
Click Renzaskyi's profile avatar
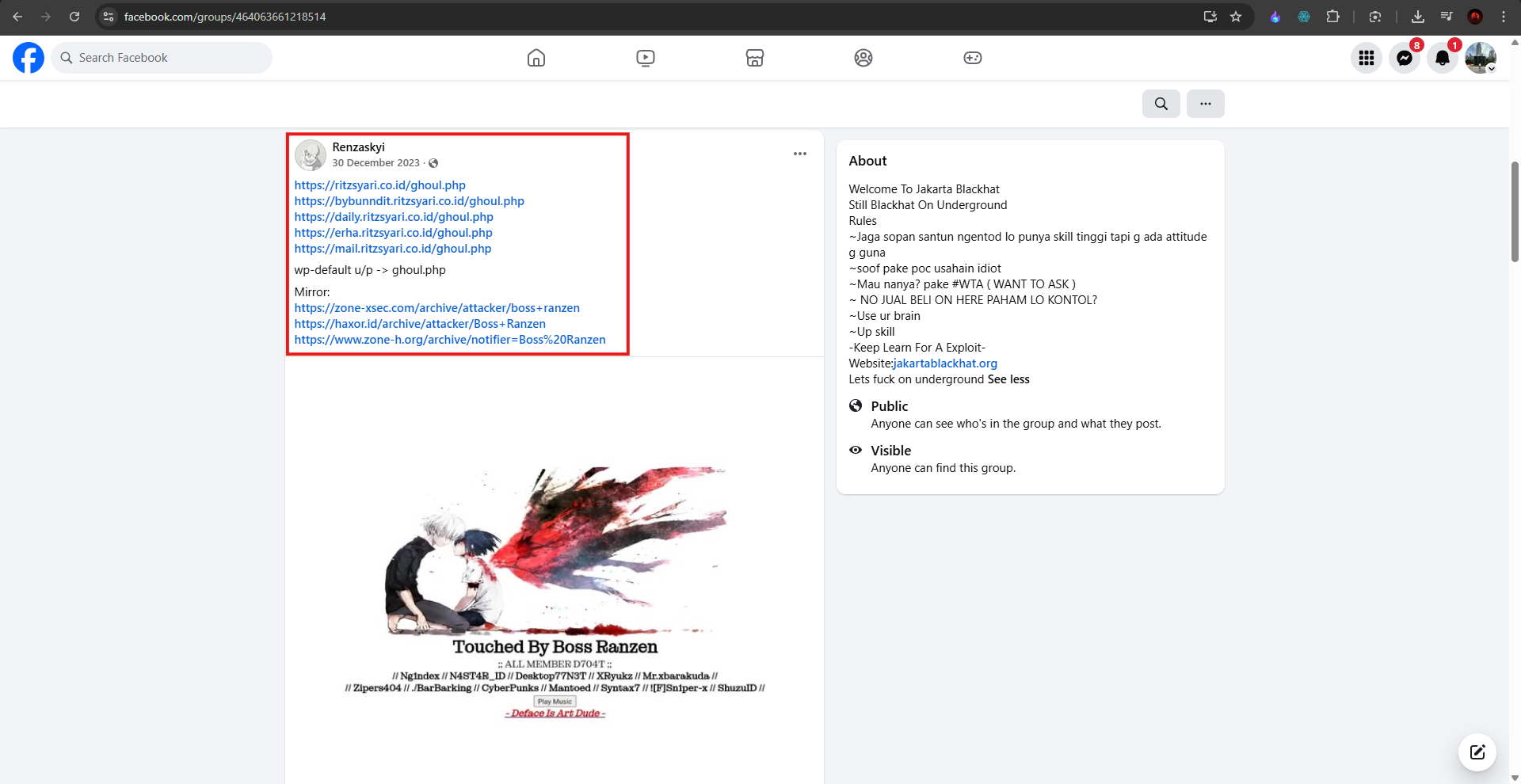coord(311,155)
